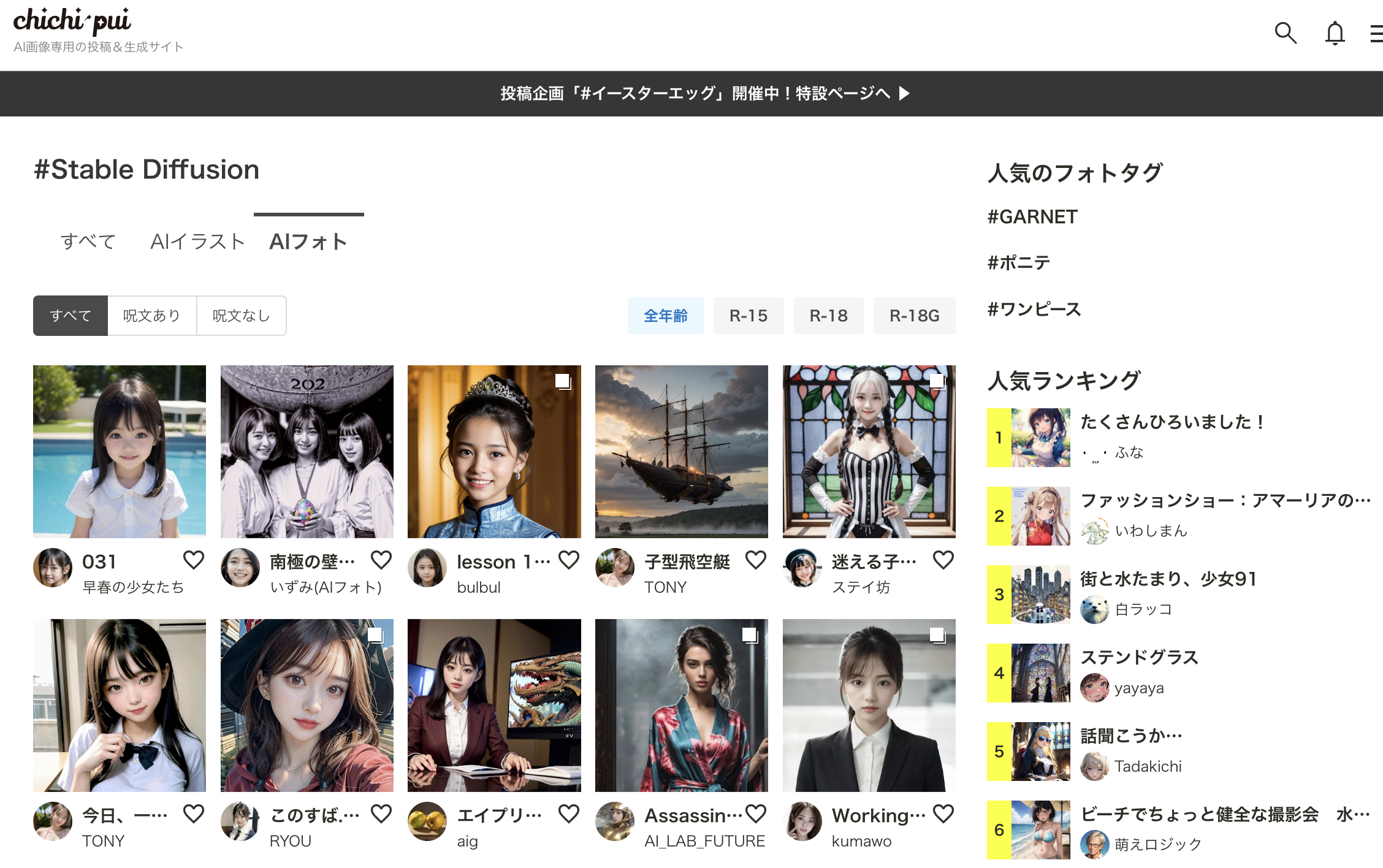
Task: Open the stained glass maid thumbnail
Action: [869, 452]
